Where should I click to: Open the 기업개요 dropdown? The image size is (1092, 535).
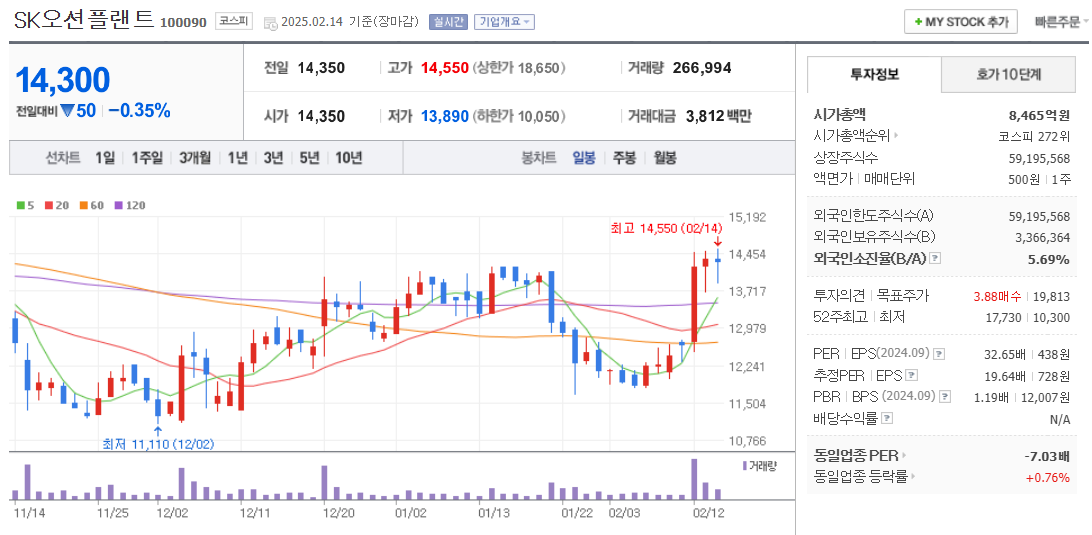504,22
